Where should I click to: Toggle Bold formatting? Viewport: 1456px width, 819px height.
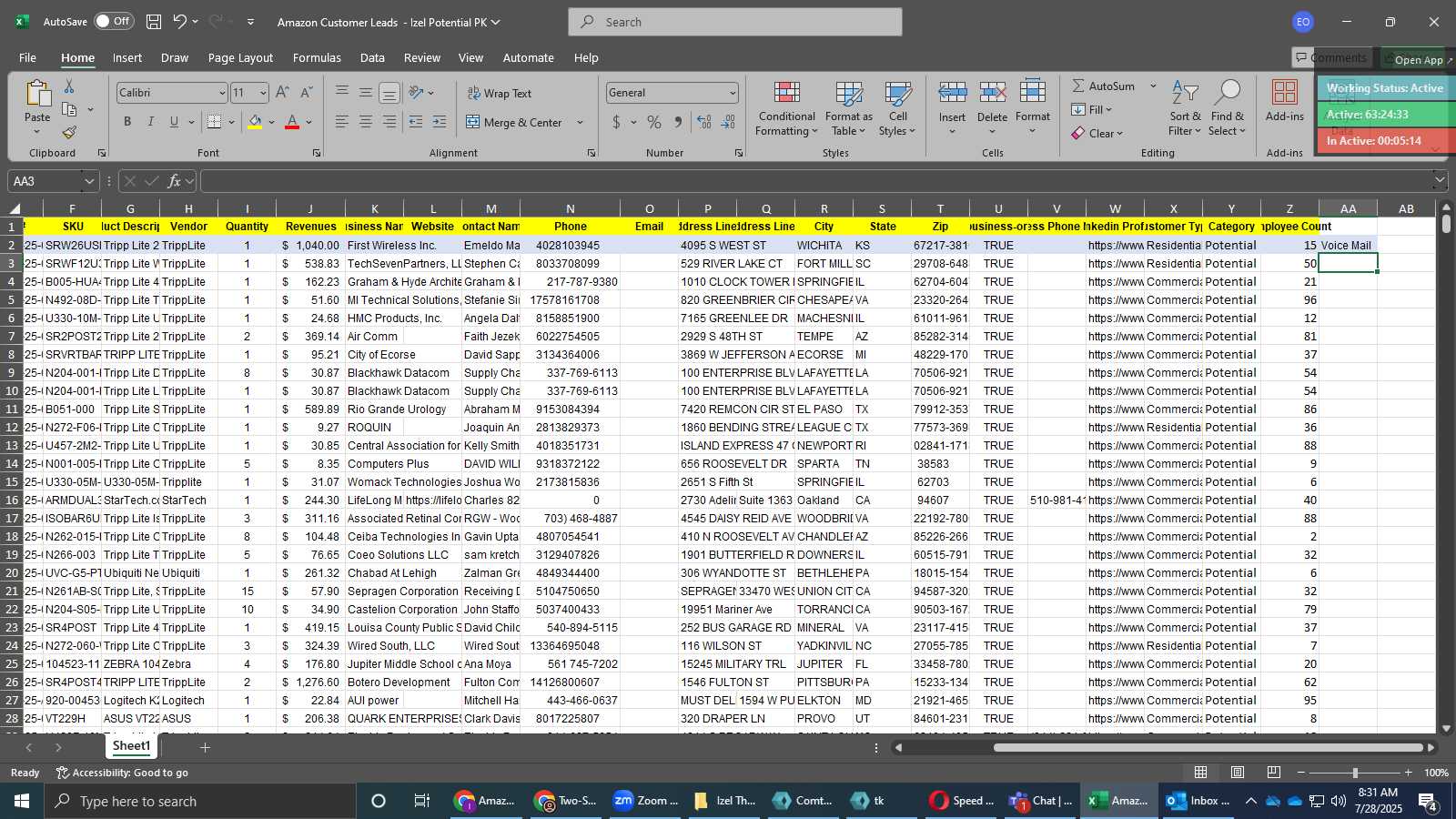(x=127, y=122)
